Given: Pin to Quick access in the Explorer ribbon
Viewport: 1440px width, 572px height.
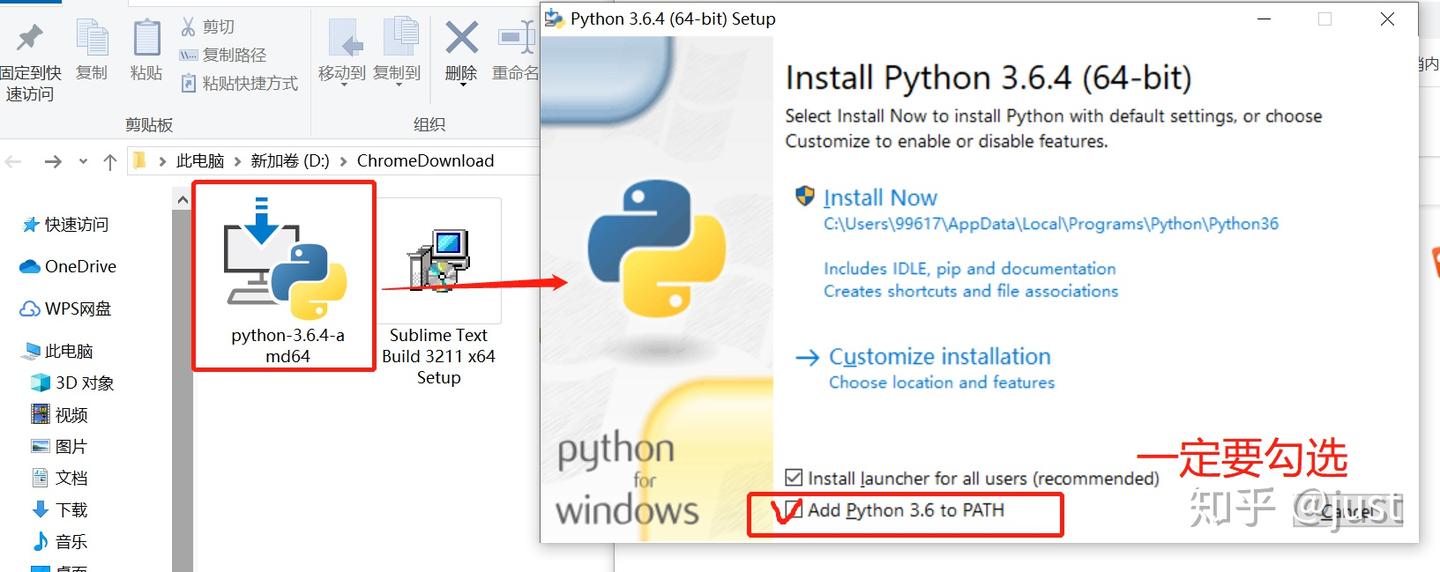Looking at the screenshot, I should pos(30,62).
